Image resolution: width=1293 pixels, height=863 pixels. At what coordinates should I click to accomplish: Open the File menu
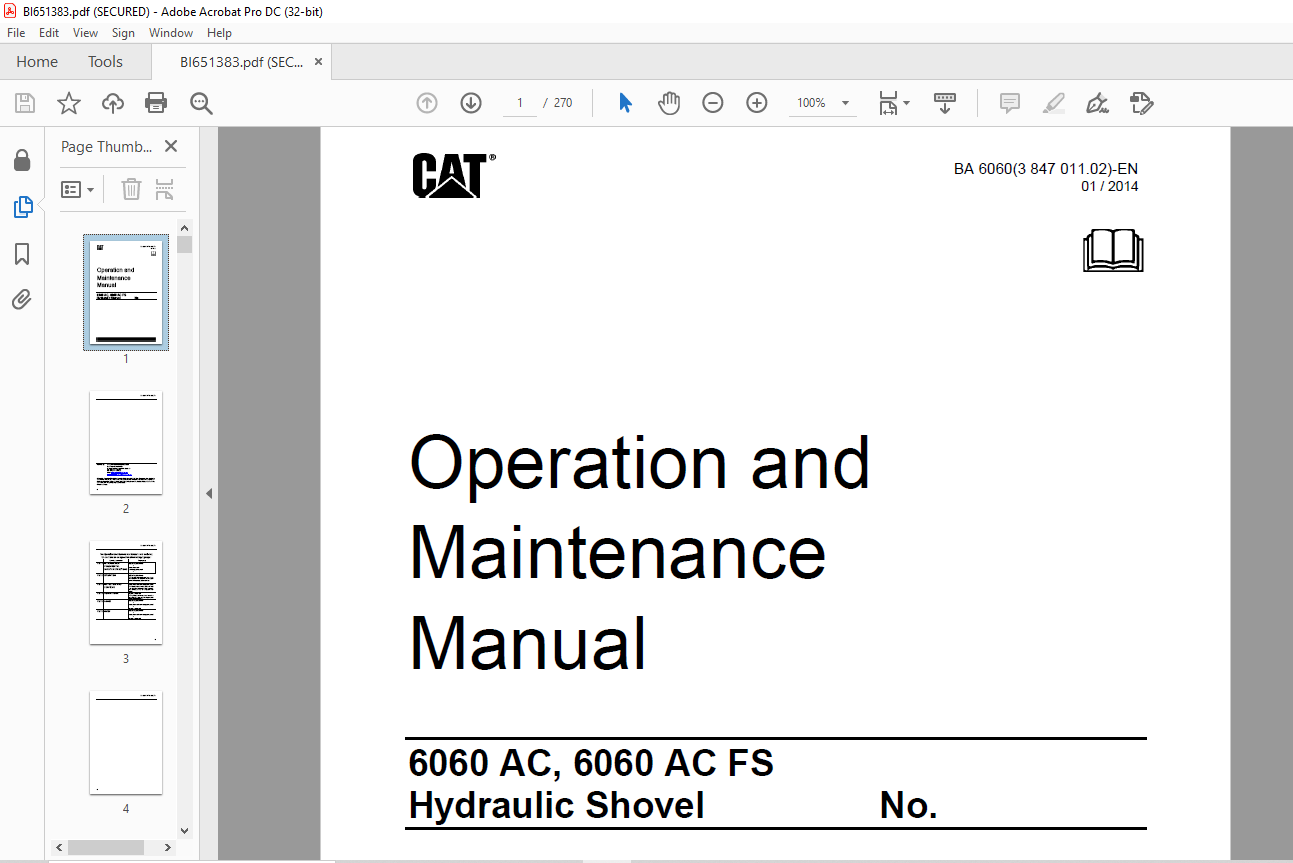(16, 33)
